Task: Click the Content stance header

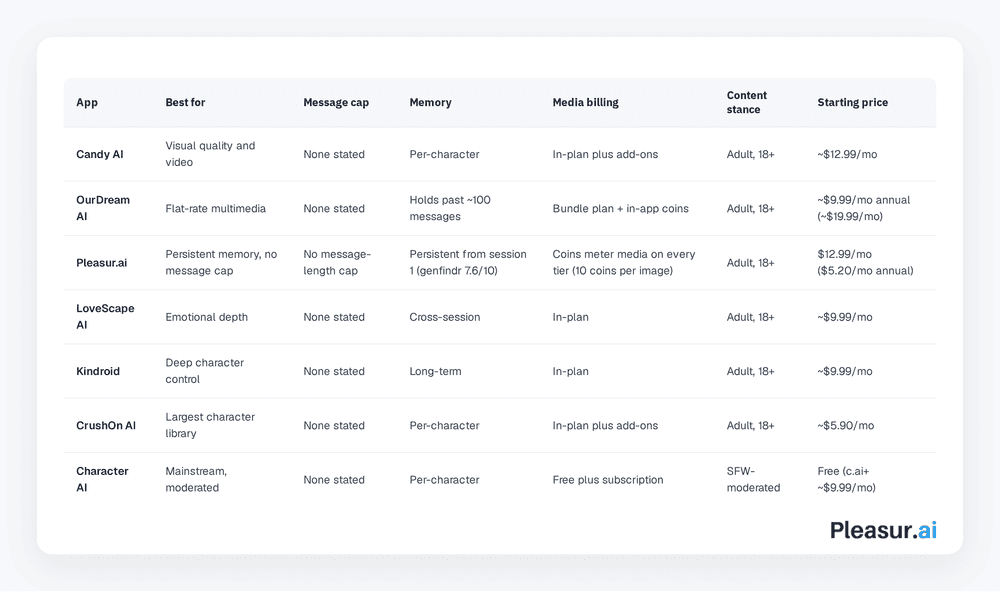Action: coord(746,102)
